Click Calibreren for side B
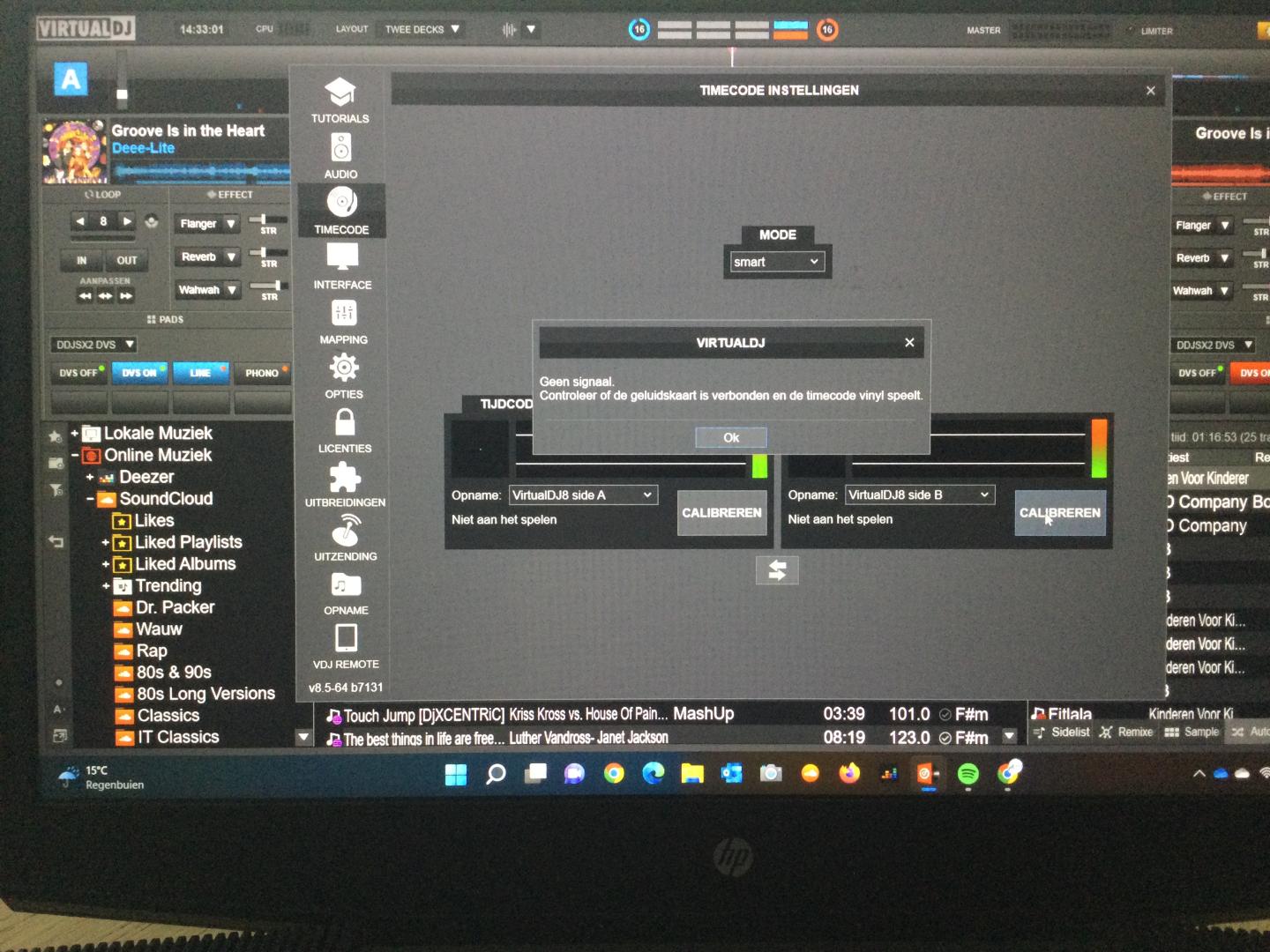 (1060, 513)
